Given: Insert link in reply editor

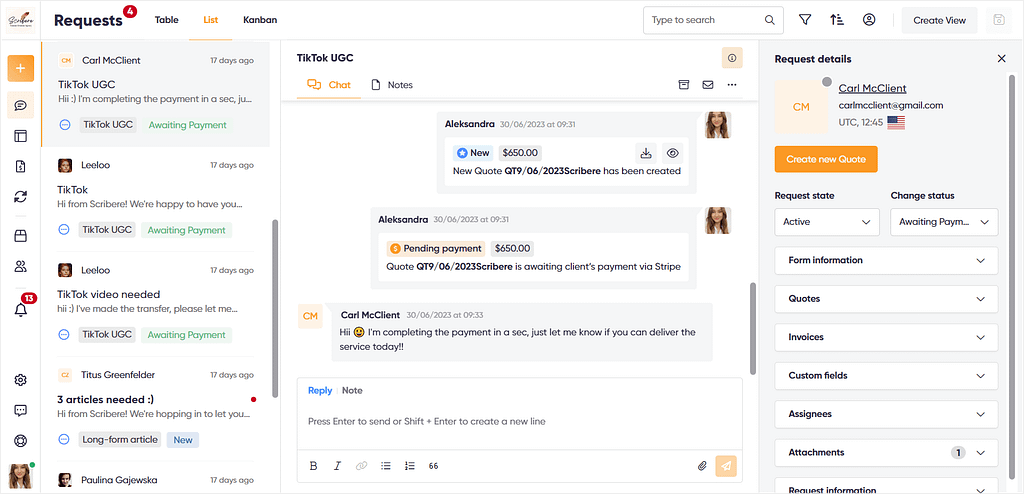Looking at the screenshot, I should click(x=361, y=466).
